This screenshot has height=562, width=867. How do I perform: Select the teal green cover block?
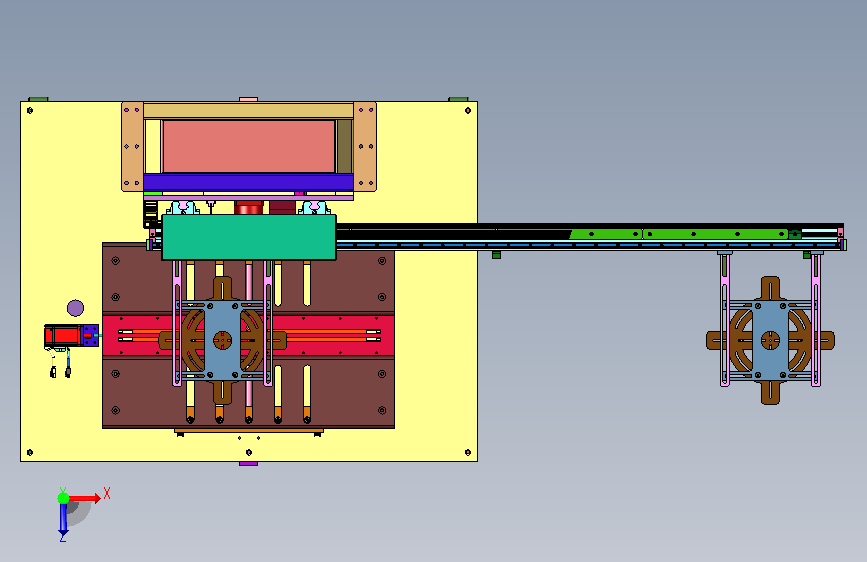[x=249, y=237]
